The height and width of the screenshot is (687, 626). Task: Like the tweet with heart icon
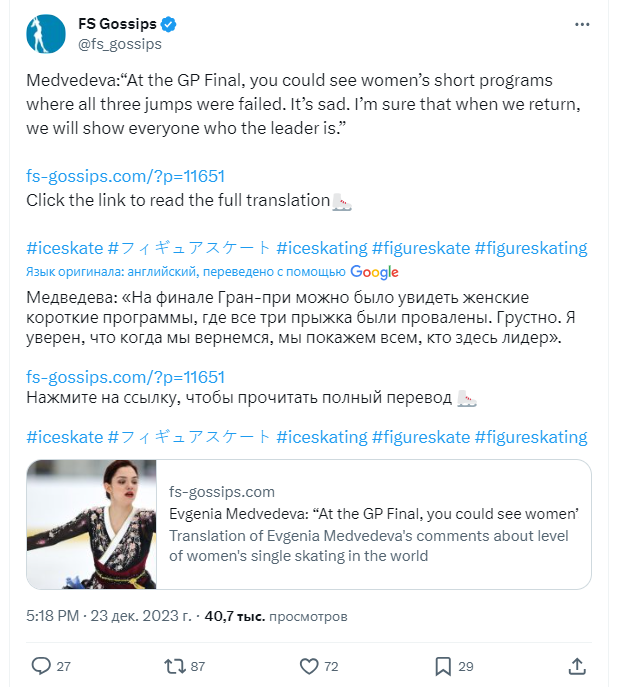coord(310,666)
